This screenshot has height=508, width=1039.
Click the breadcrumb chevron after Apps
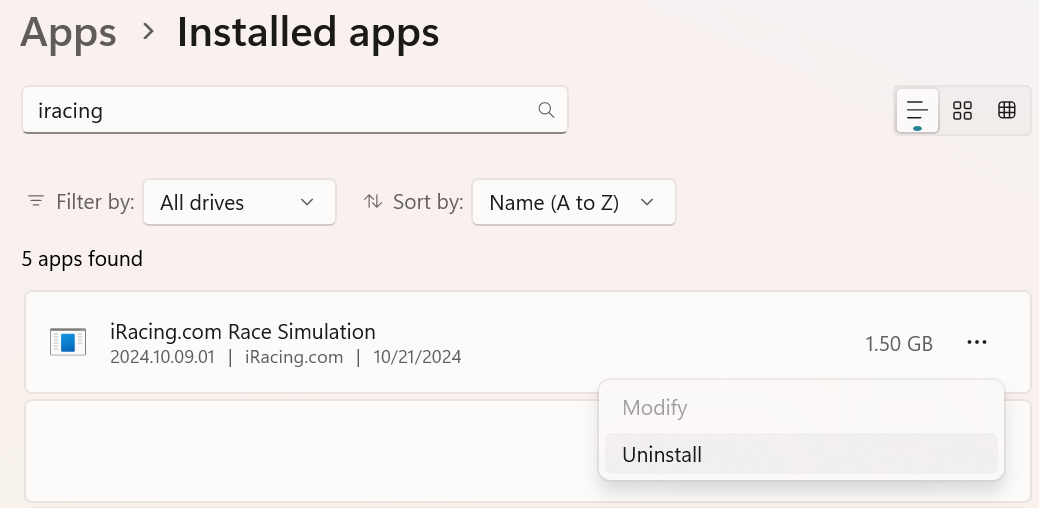pos(148,31)
